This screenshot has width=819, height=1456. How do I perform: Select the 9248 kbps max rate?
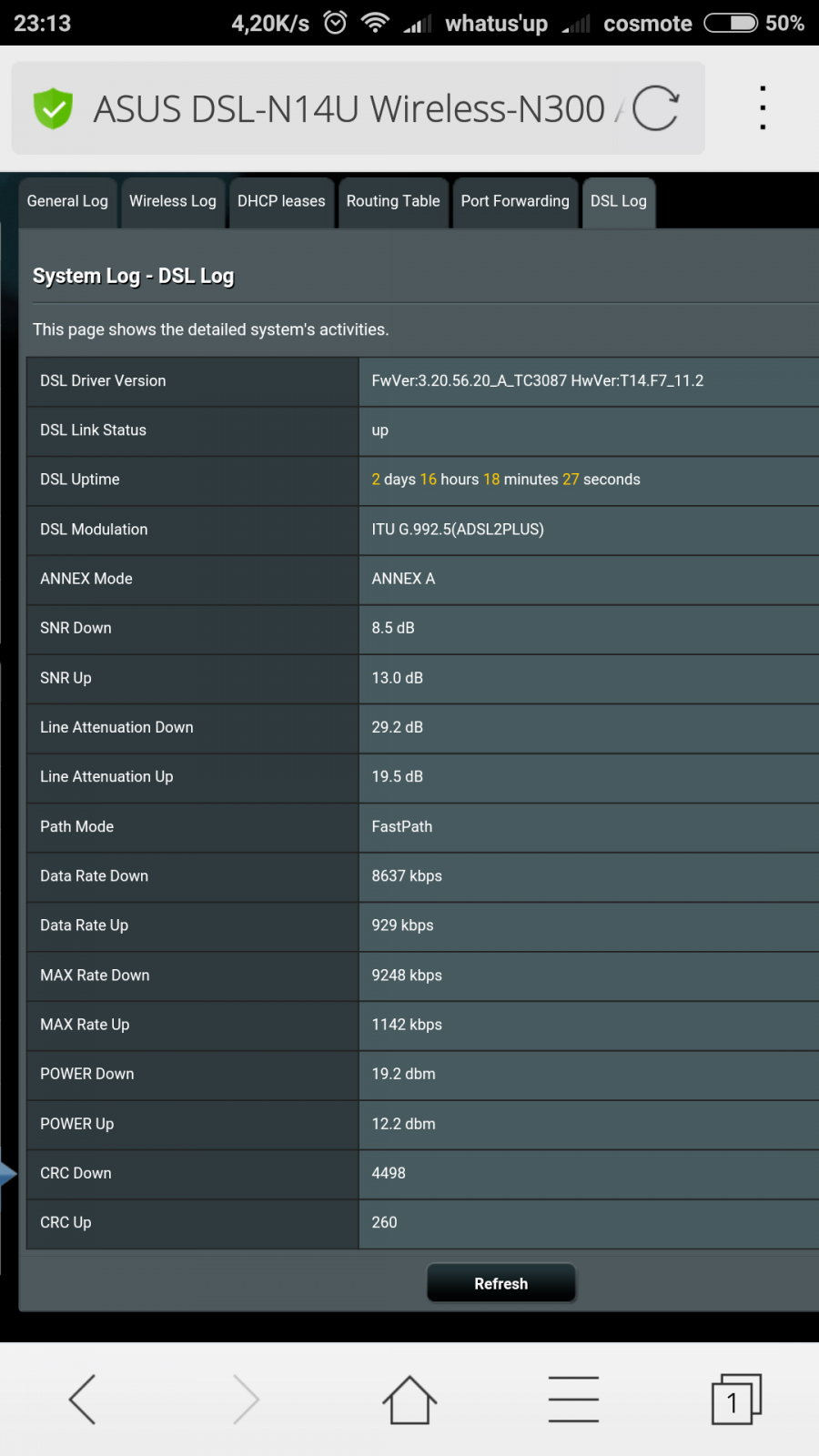pos(407,975)
